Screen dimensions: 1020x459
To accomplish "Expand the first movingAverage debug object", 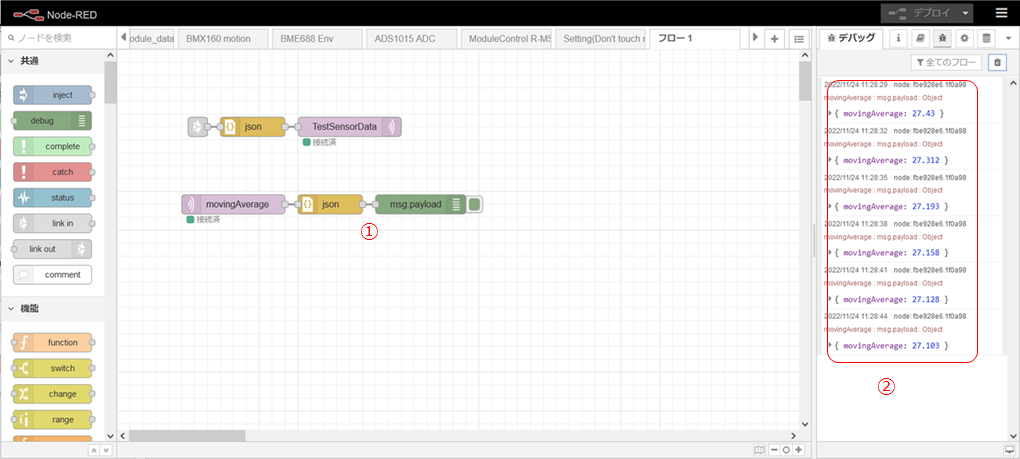I will point(830,114).
